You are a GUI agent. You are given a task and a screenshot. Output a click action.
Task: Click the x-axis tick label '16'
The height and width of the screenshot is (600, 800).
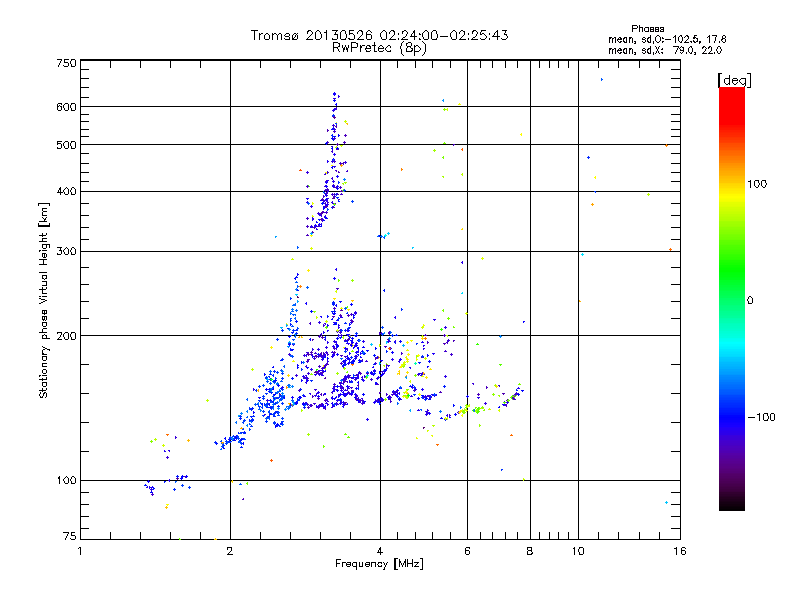tap(680, 551)
